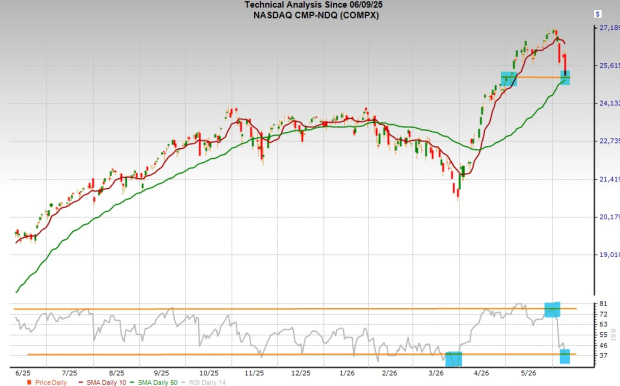Select the 'Price Daily' legend label

pyautogui.click(x=51, y=382)
